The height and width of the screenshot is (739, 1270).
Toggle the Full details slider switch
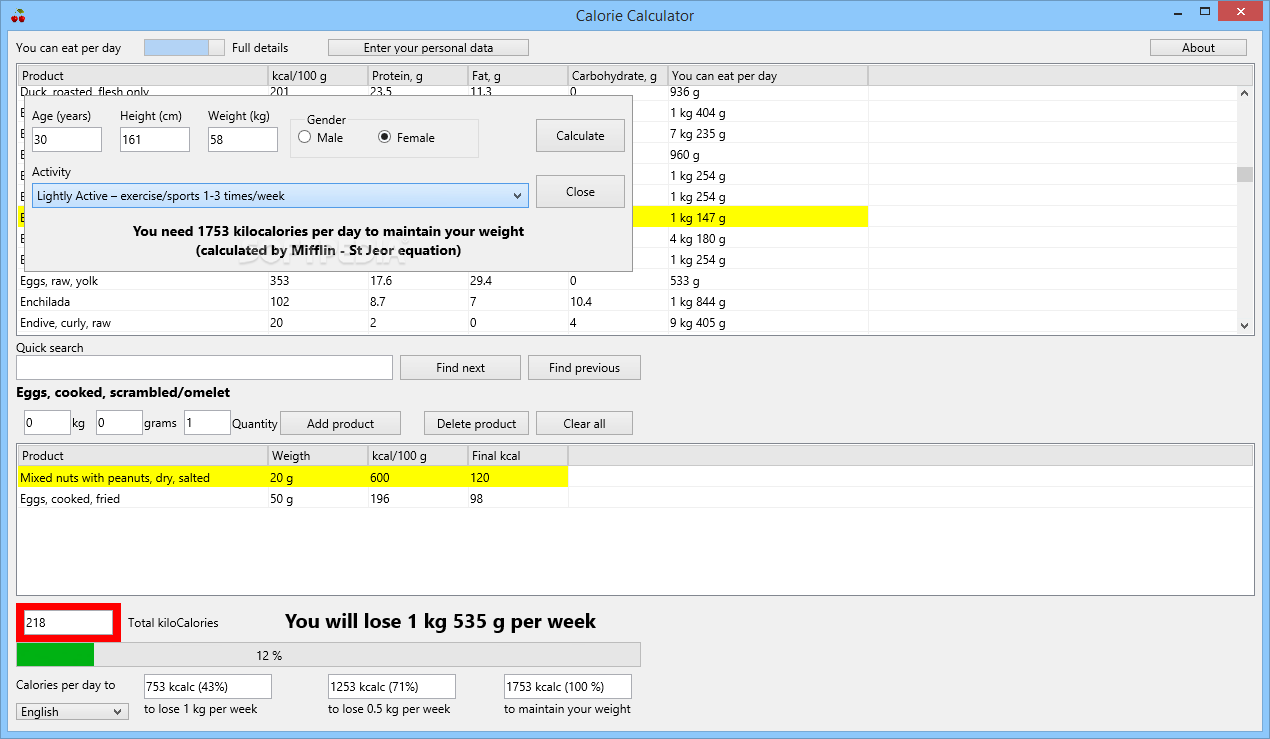pos(184,47)
